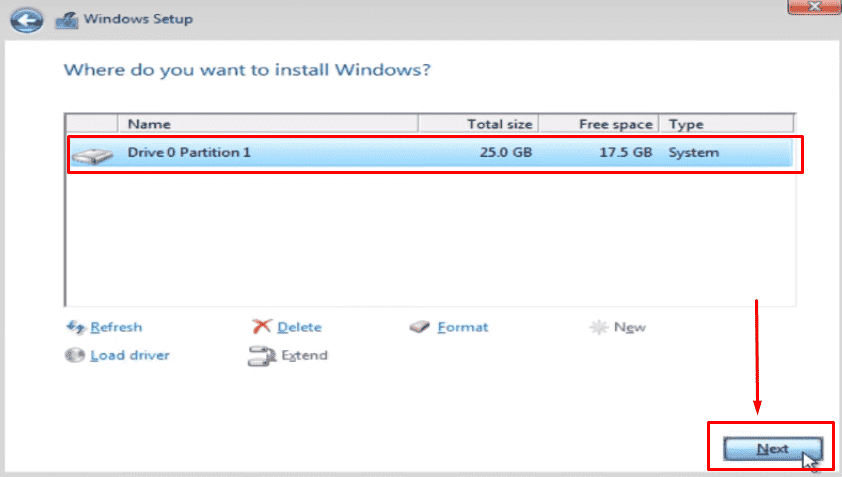Click the hard drive icon for Partition 1
This screenshot has height=477, width=842.
click(92, 155)
